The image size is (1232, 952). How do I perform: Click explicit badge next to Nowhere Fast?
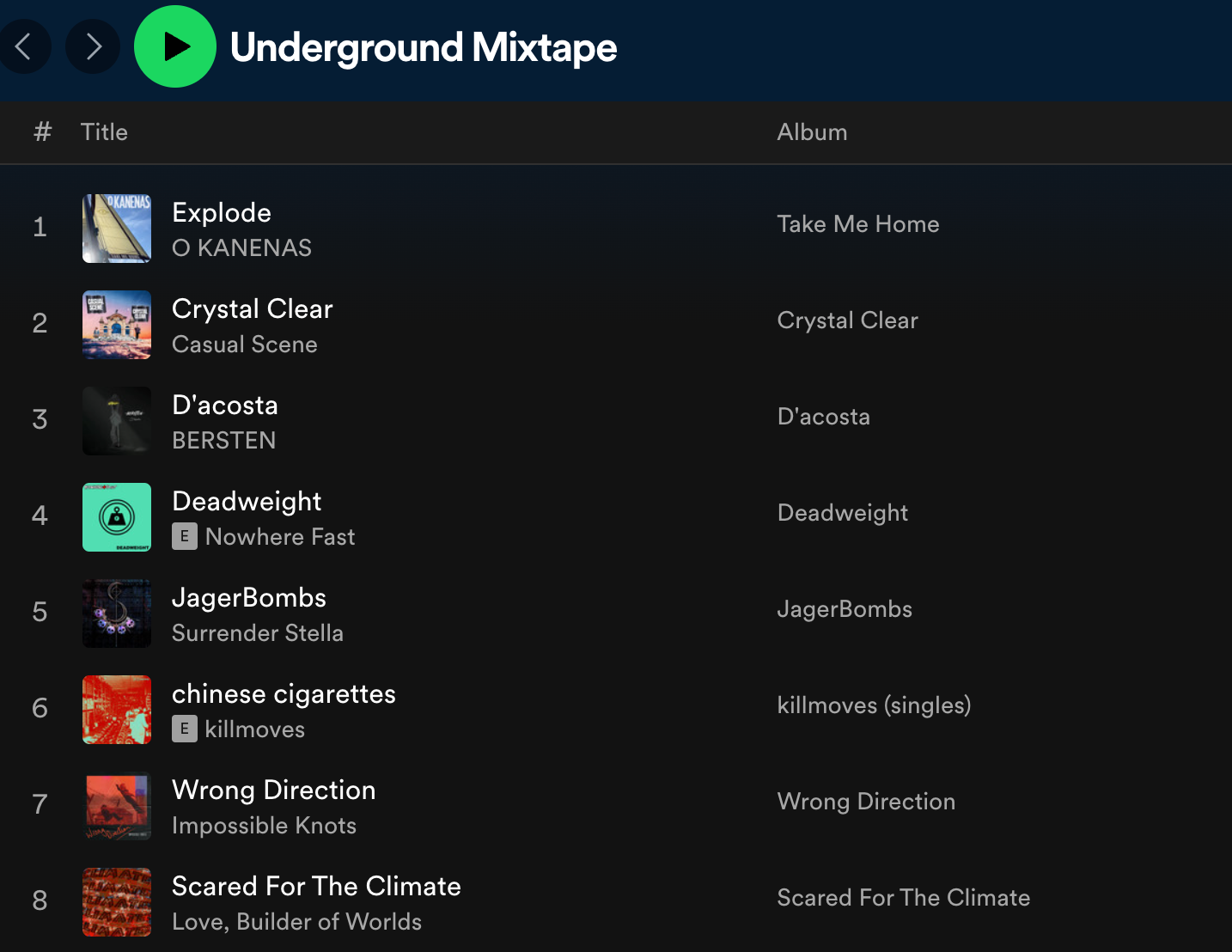pyautogui.click(x=185, y=536)
